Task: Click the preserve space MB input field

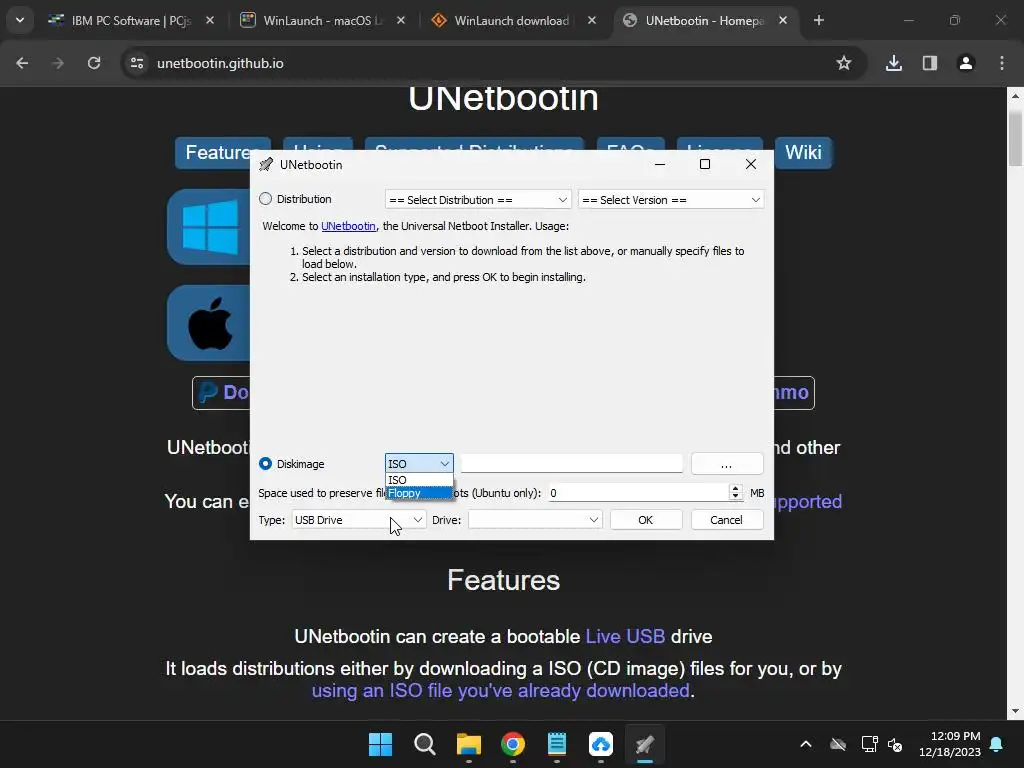Action: point(638,493)
